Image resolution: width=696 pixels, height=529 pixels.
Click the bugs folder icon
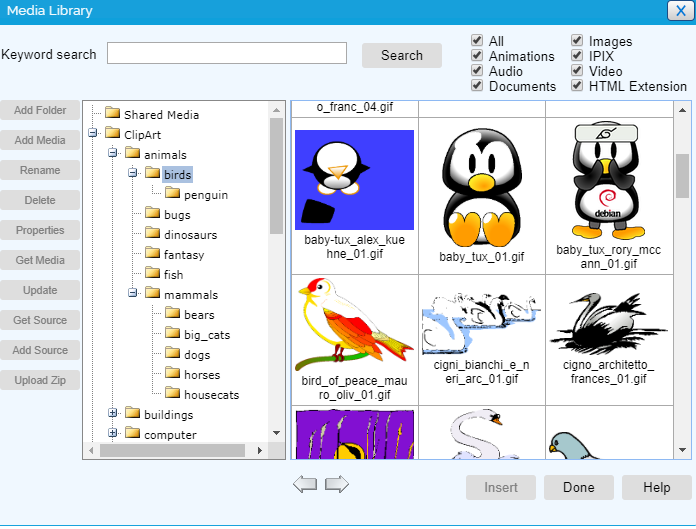(153, 213)
